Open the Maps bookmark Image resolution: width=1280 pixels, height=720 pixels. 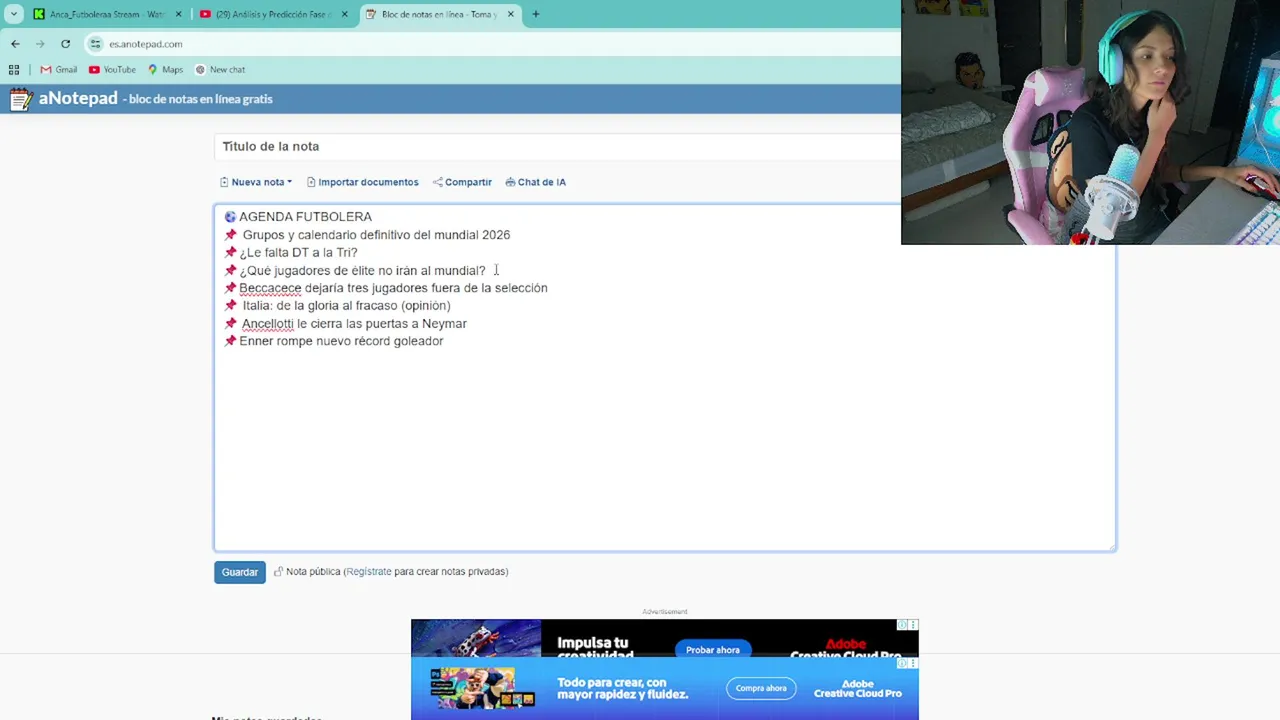click(x=165, y=70)
